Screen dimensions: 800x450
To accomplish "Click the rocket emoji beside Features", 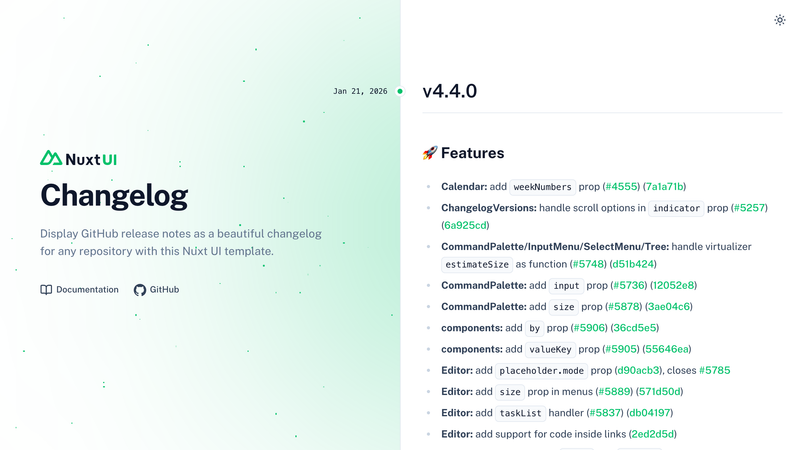I will click(430, 153).
